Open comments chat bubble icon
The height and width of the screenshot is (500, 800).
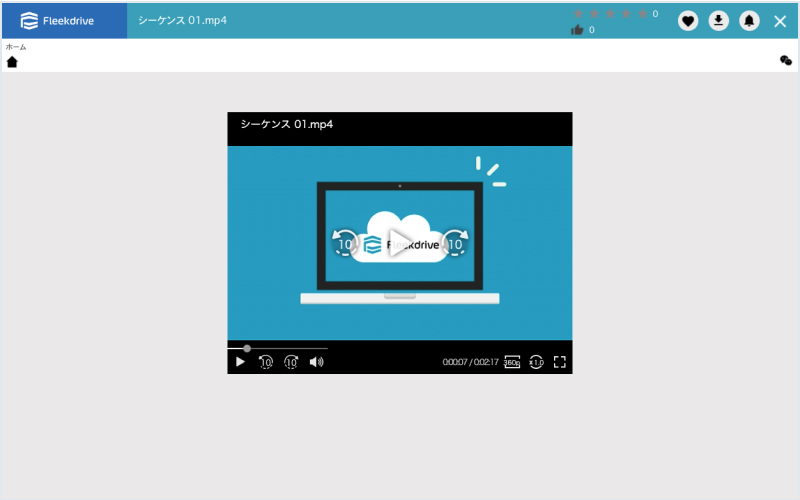pos(786,61)
